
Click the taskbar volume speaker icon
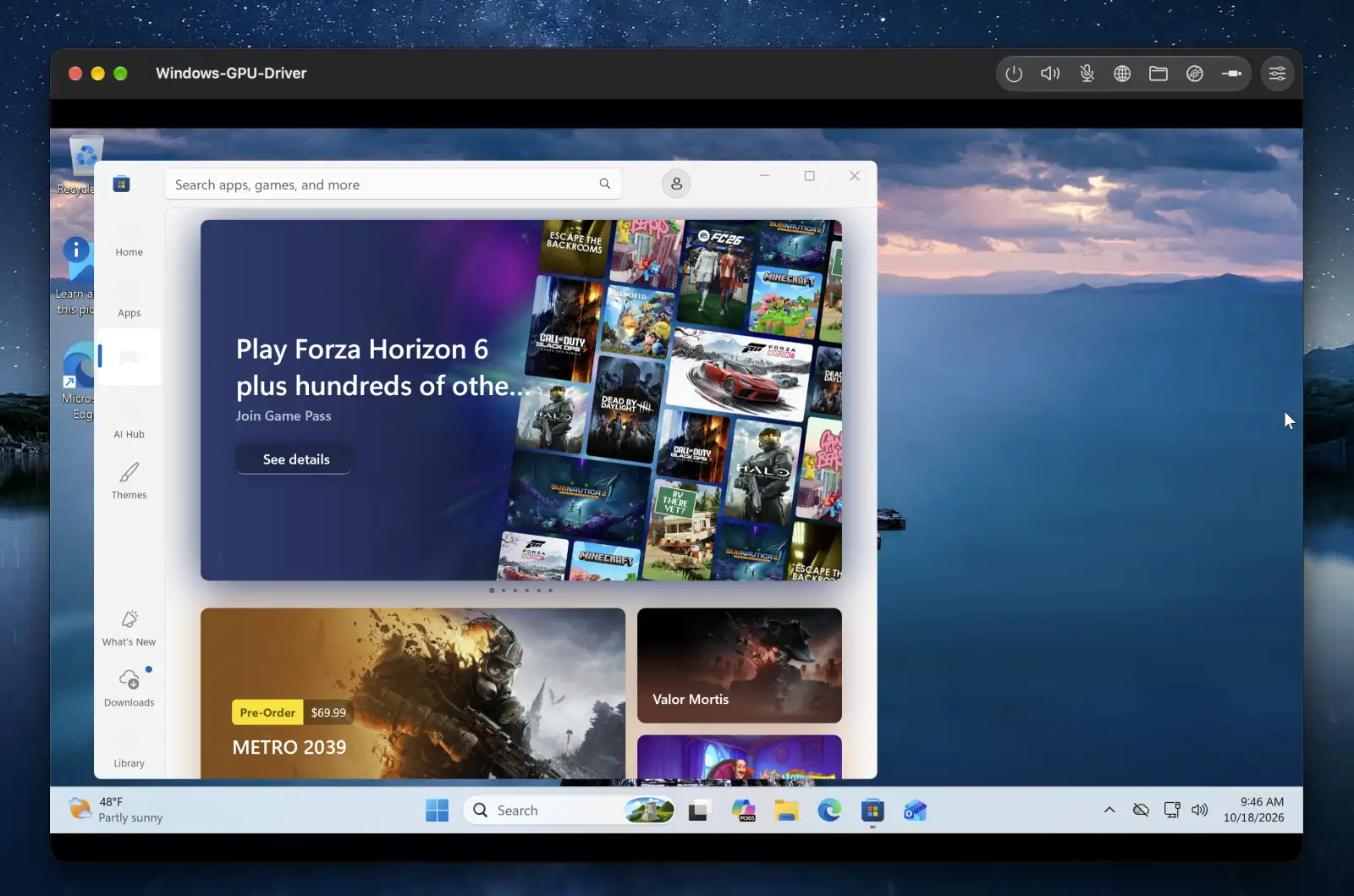[1200, 810]
